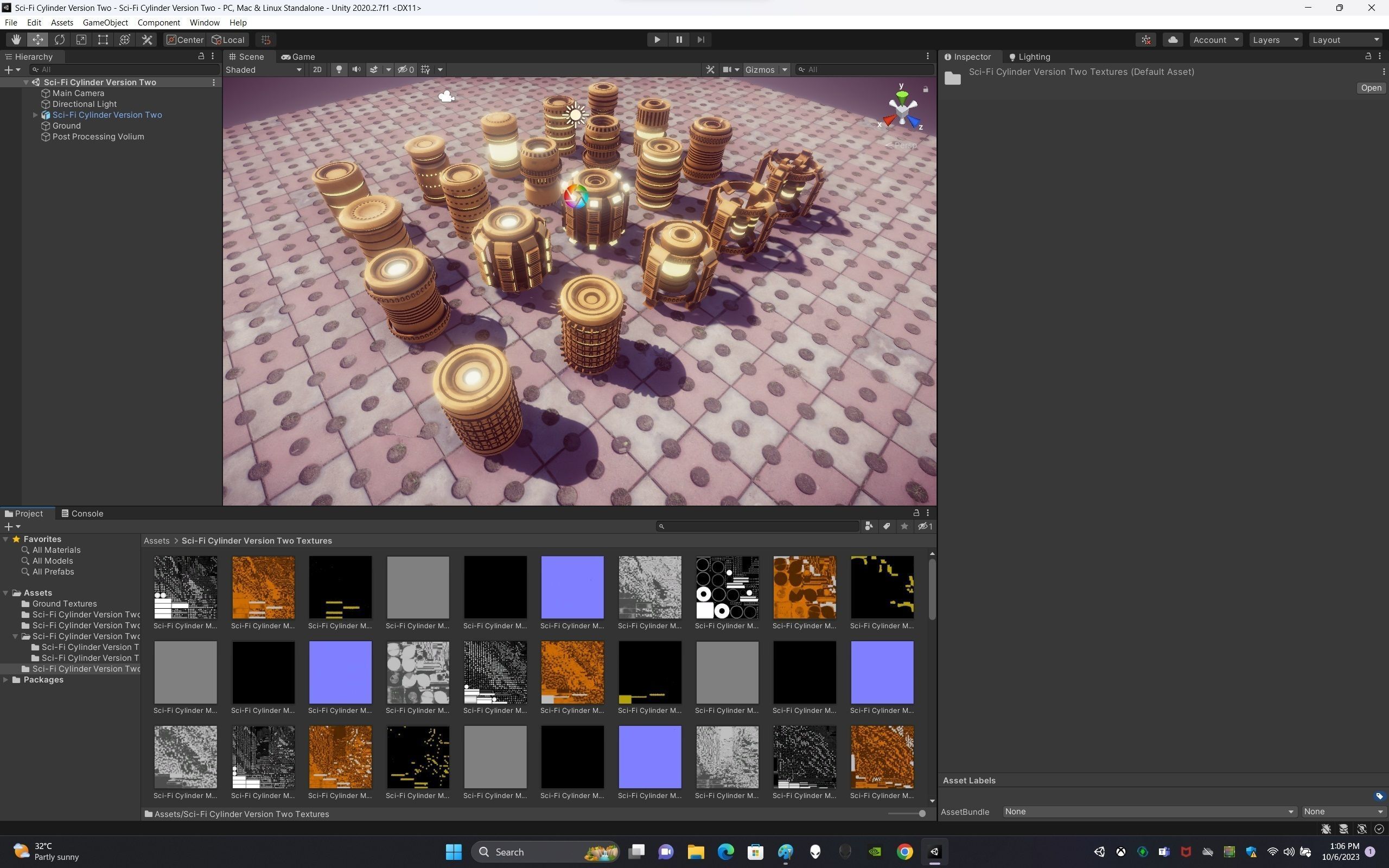Select the Rect Transform tool
This screenshot has width=1389, height=868.
[x=103, y=40]
